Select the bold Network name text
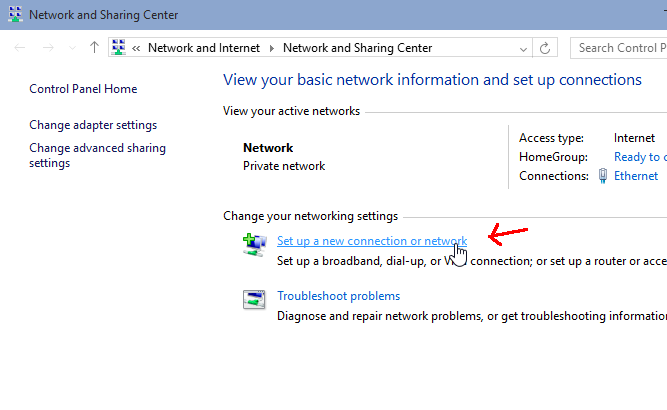This screenshot has width=667, height=410. point(268,148)
